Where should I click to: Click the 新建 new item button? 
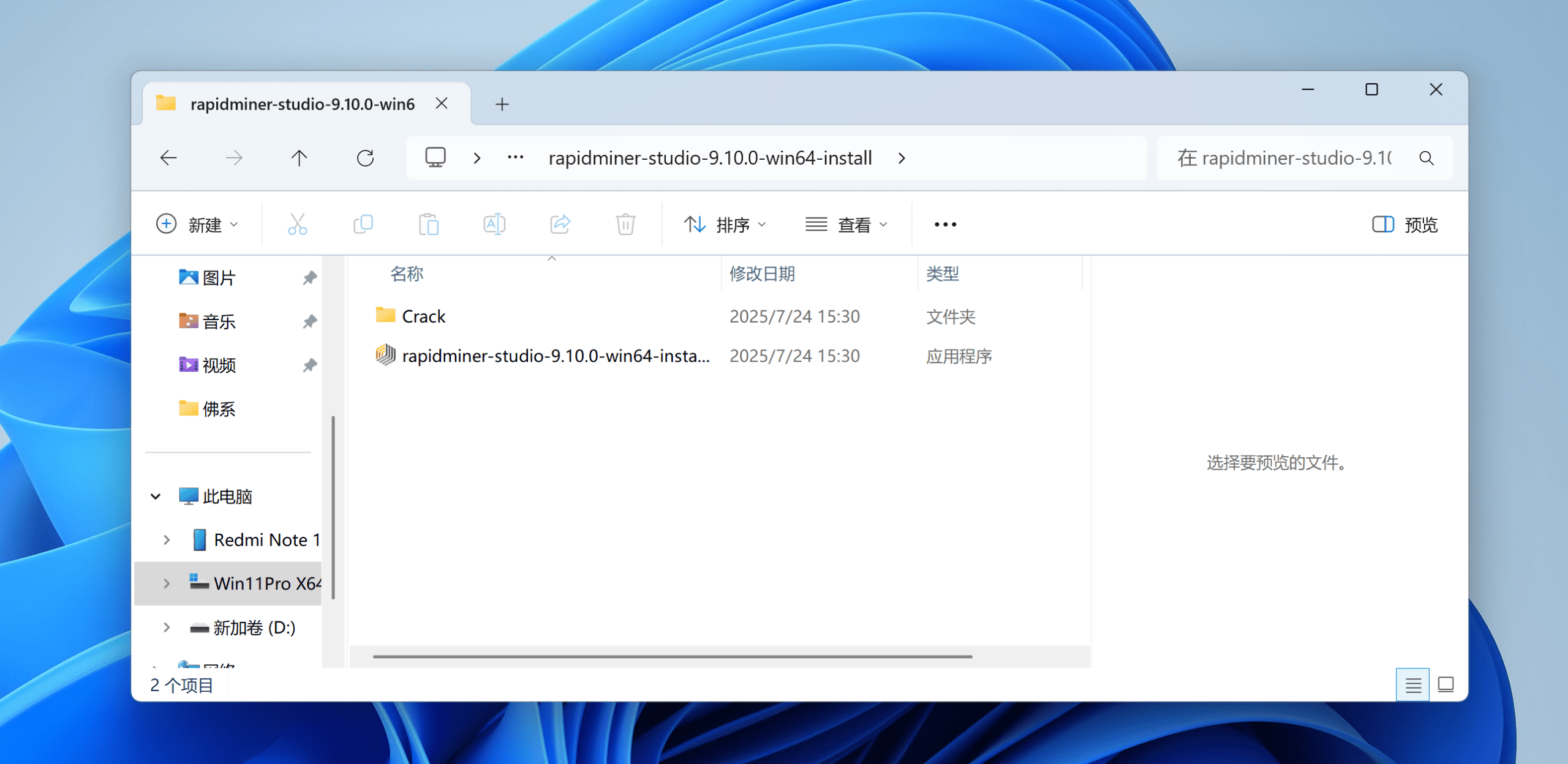197,225
